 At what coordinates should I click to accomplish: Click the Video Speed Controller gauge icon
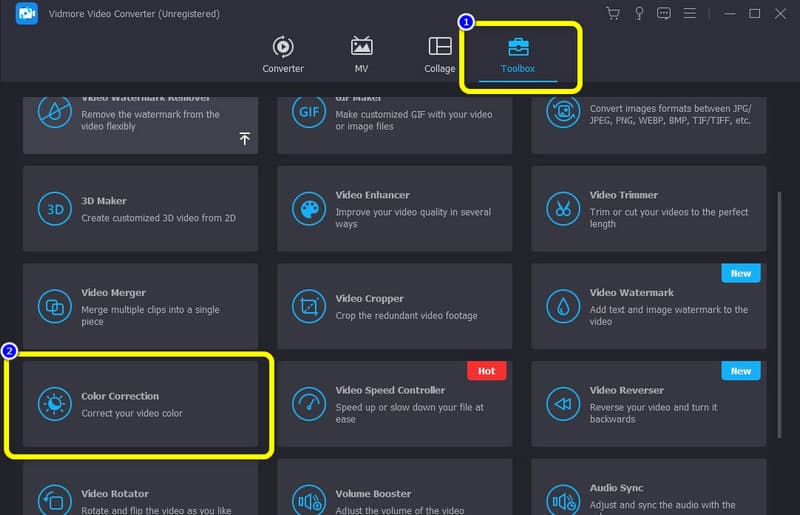coord(308,404)
